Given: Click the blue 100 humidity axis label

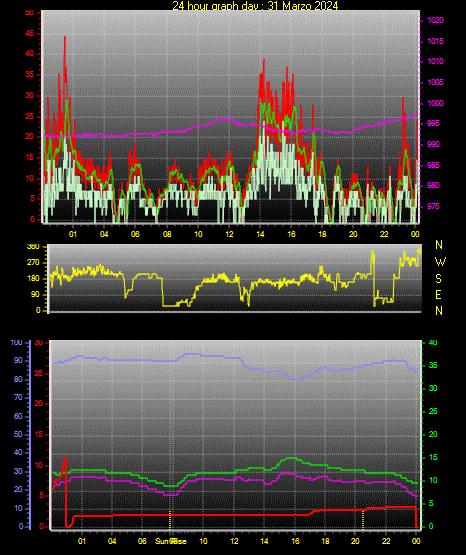Looking at the screenshot, I should tap(17, 343).
